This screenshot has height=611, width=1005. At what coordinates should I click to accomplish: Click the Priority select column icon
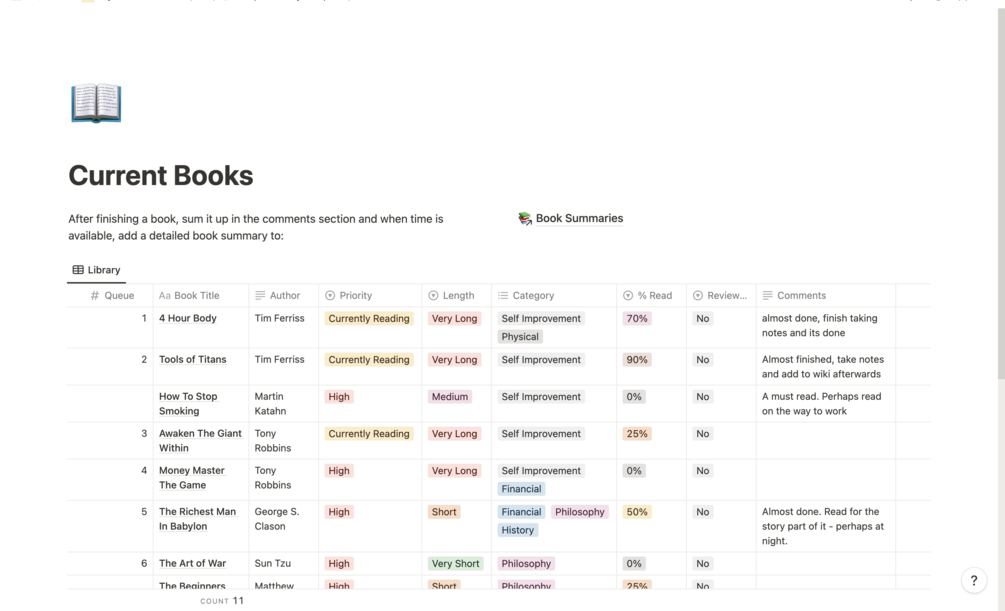point(330,296)
